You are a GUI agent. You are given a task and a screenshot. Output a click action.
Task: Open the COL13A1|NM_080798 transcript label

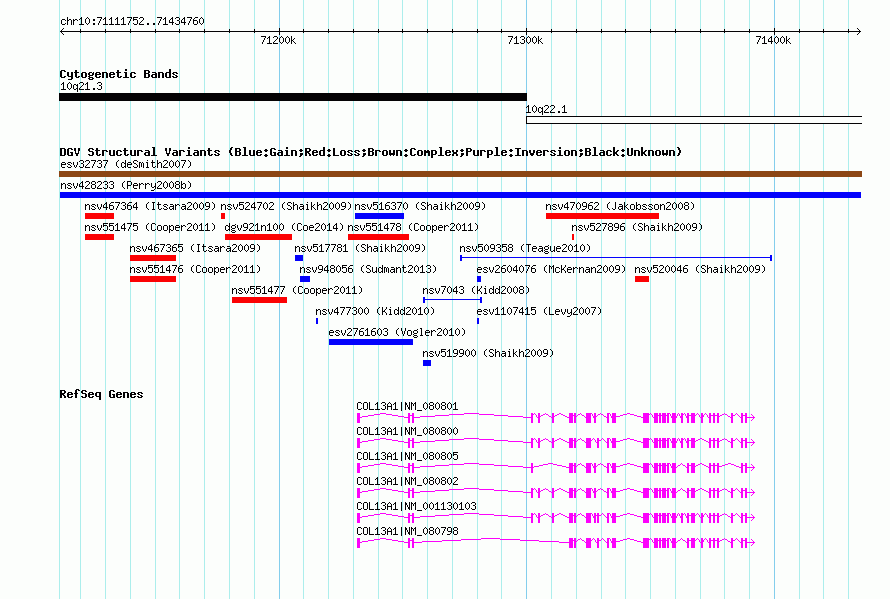click(407, 531)
